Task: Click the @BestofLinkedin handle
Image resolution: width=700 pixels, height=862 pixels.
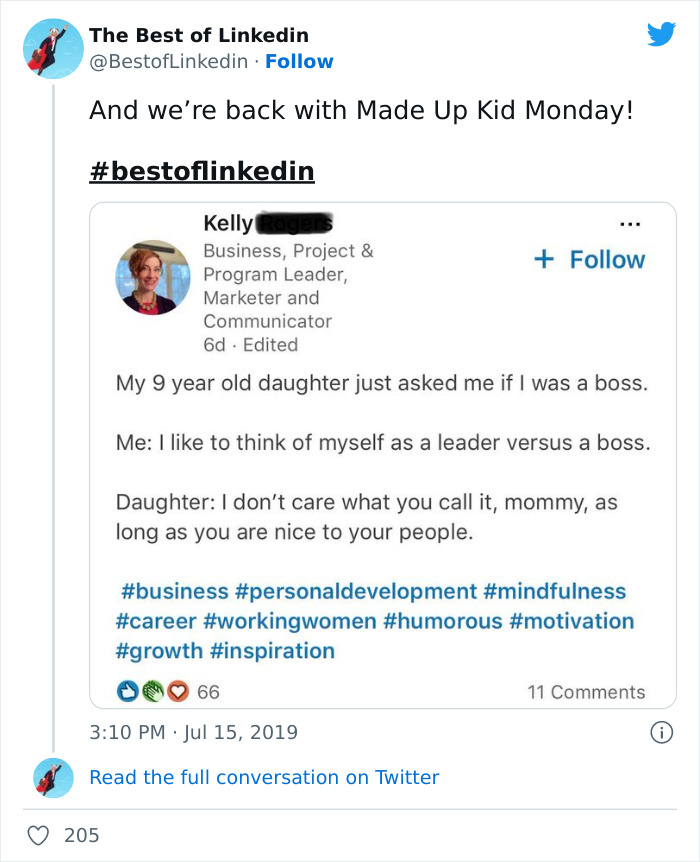Action: [169, 61]
